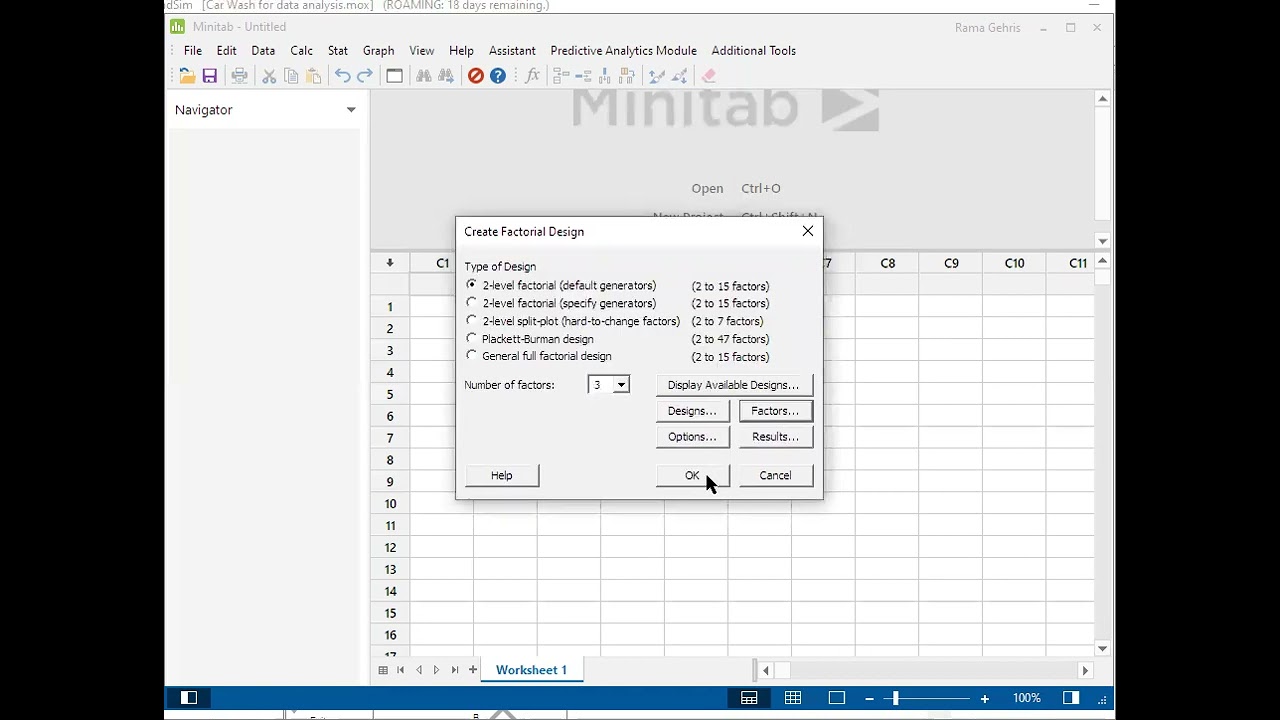Open the Graph menu
The height and width of the screenshot is (720, 1280).
(x=379, y=50)
